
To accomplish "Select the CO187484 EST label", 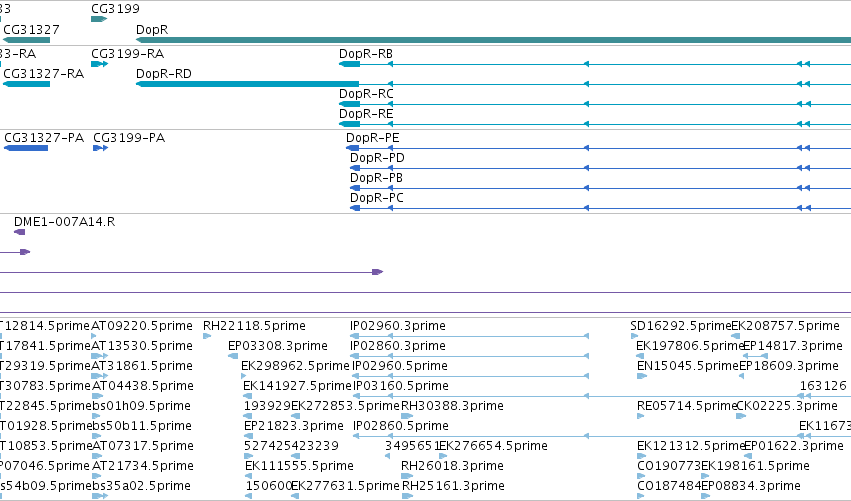I will (669, 486).
